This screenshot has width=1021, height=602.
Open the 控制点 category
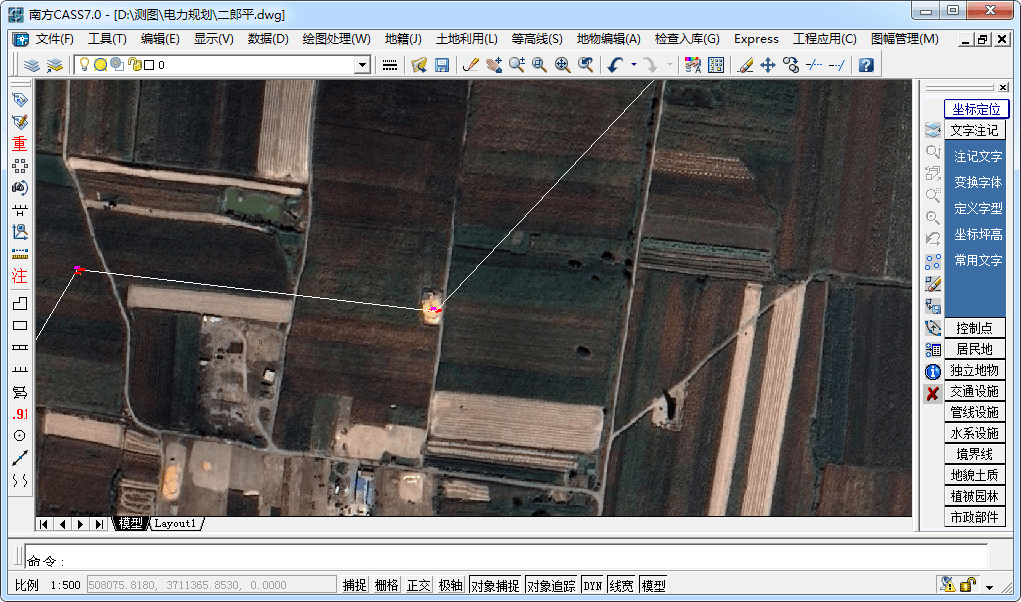(x=974, y=328)
